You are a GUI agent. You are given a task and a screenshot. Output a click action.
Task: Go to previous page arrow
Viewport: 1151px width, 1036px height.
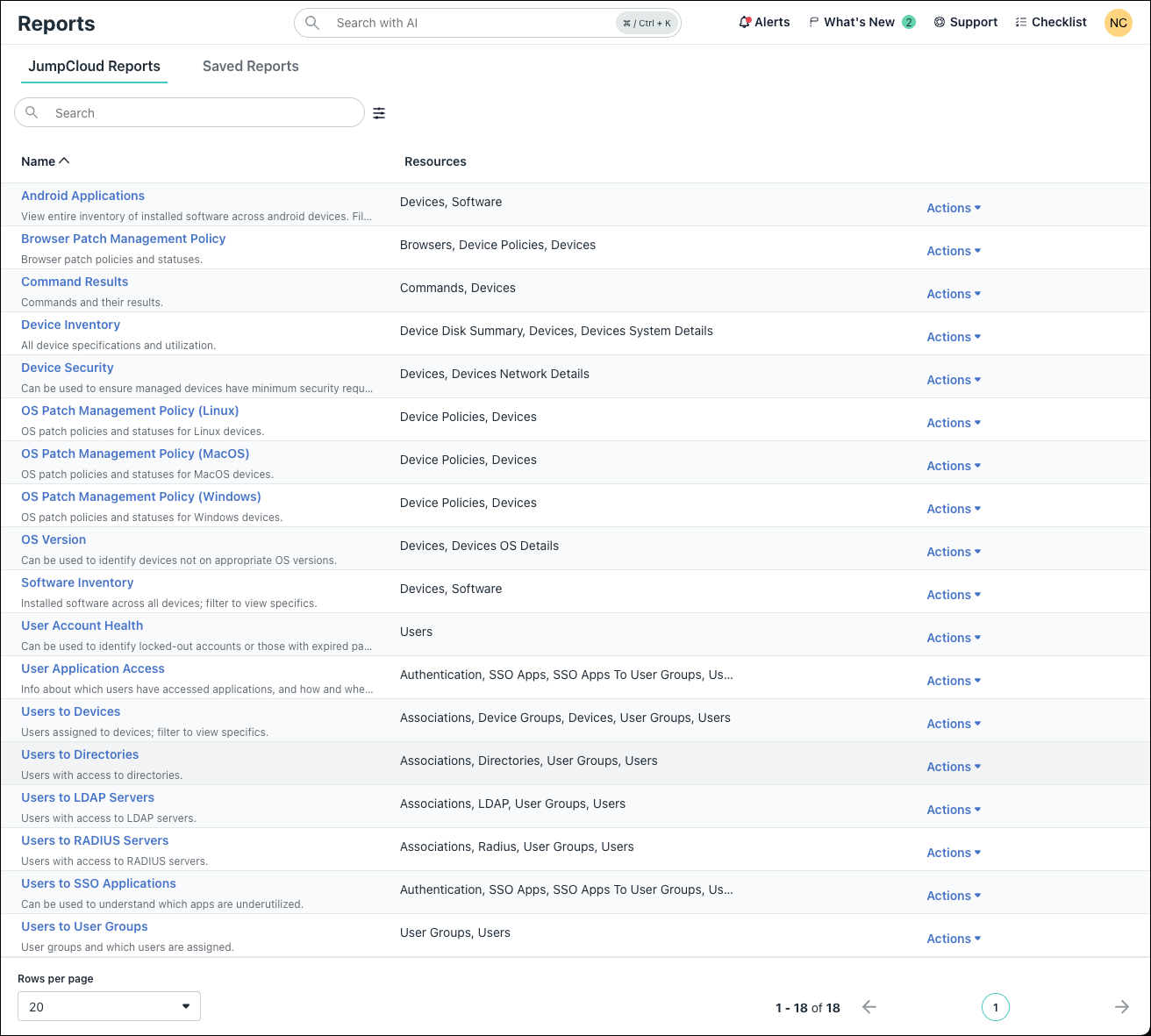point(869,1007)
